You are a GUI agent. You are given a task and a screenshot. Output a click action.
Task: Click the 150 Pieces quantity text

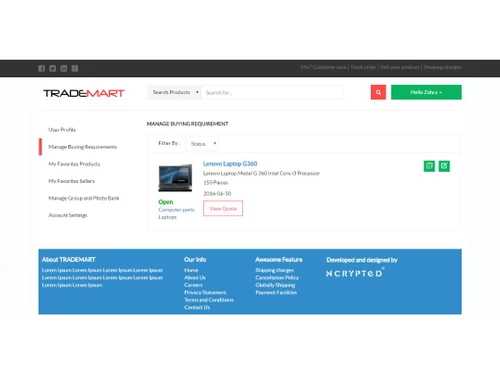[216, 183]
